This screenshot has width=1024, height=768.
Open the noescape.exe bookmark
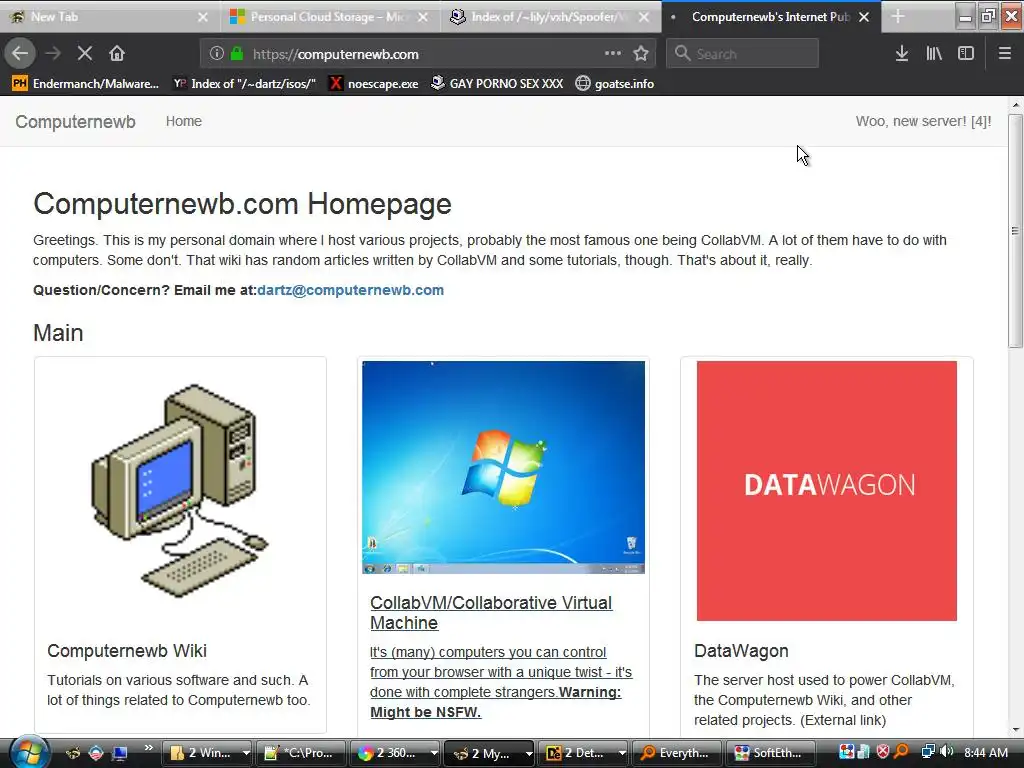(374, 84)
